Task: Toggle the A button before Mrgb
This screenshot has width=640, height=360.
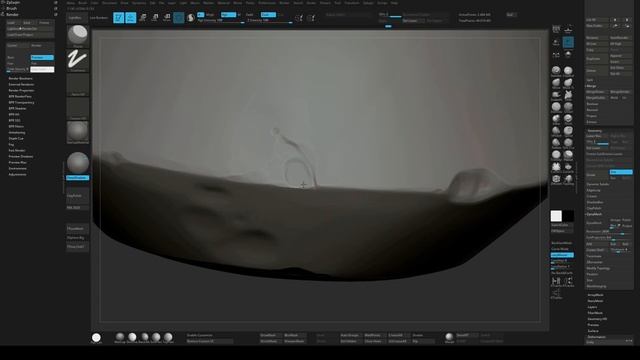Action: click(200, 15)
